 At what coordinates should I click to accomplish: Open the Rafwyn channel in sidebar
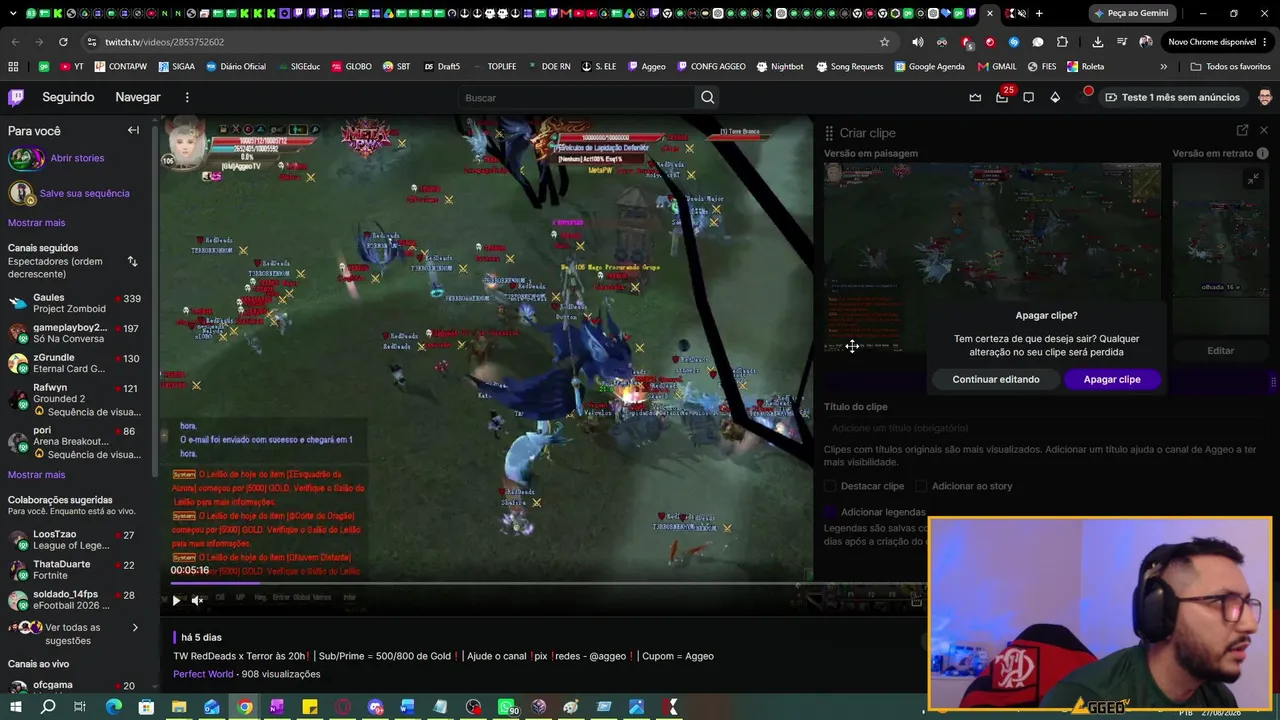click(78, 399)
